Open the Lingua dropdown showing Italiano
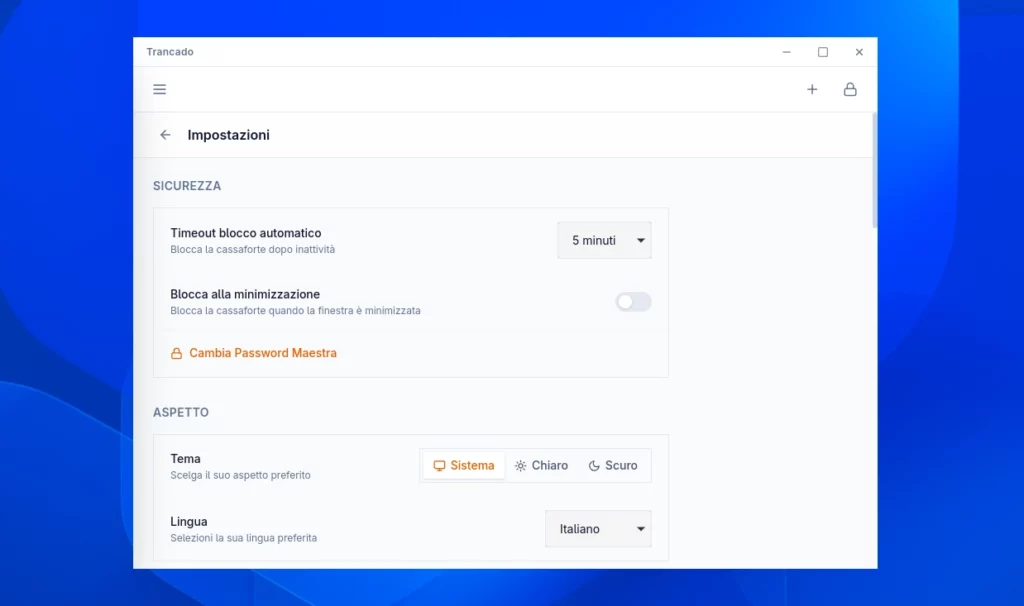 (x=598, y=529)
